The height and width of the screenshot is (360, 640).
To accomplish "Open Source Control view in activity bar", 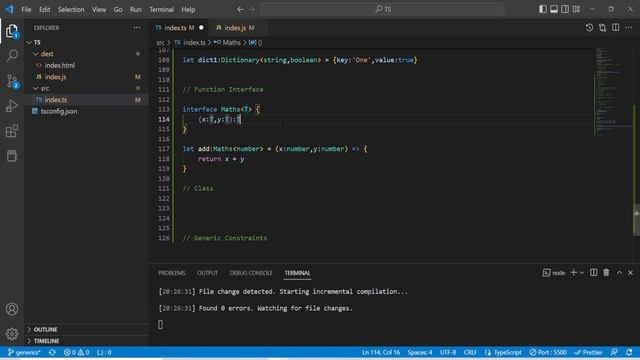I will click(x=12, y=81).
